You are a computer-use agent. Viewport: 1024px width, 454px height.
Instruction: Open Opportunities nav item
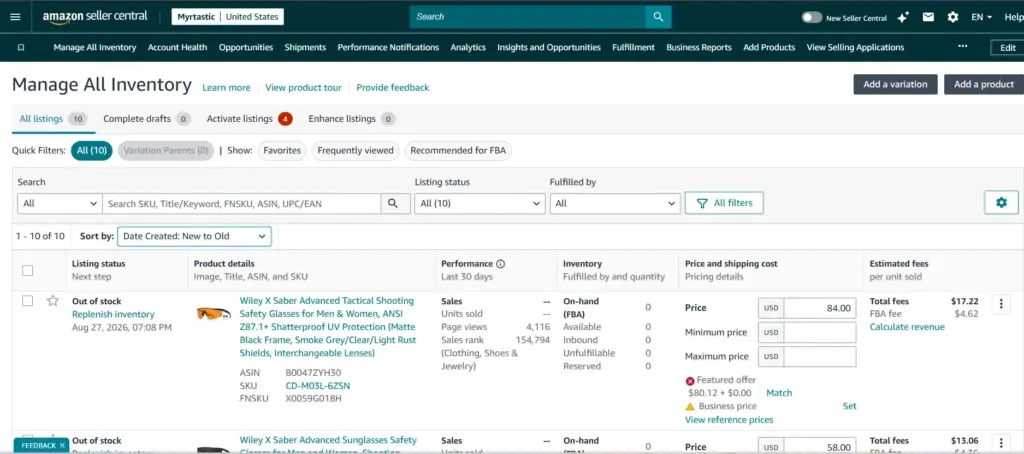(x=246, y=48)
